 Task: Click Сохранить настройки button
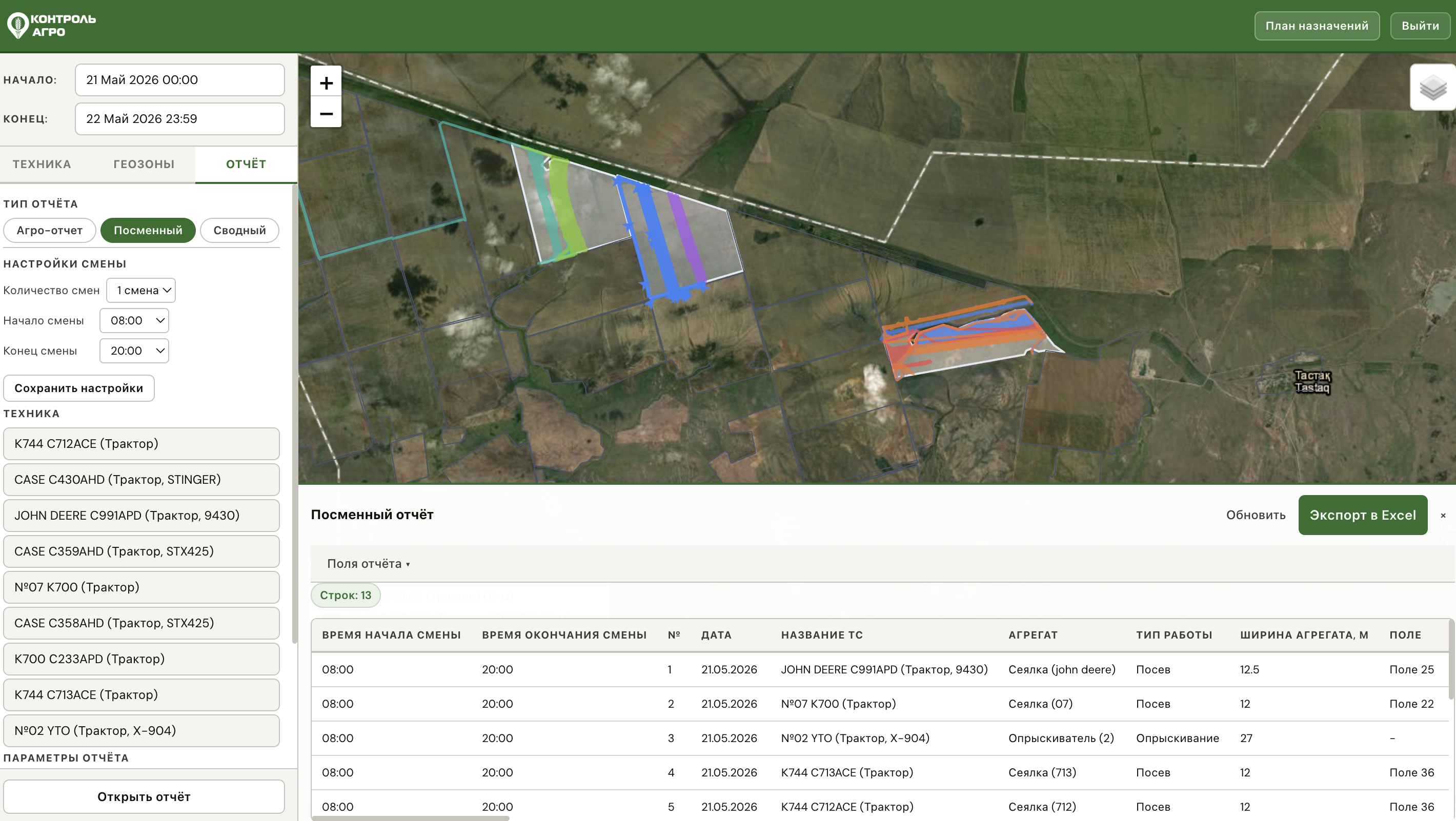pyautogui.click(x=78, y=388)
